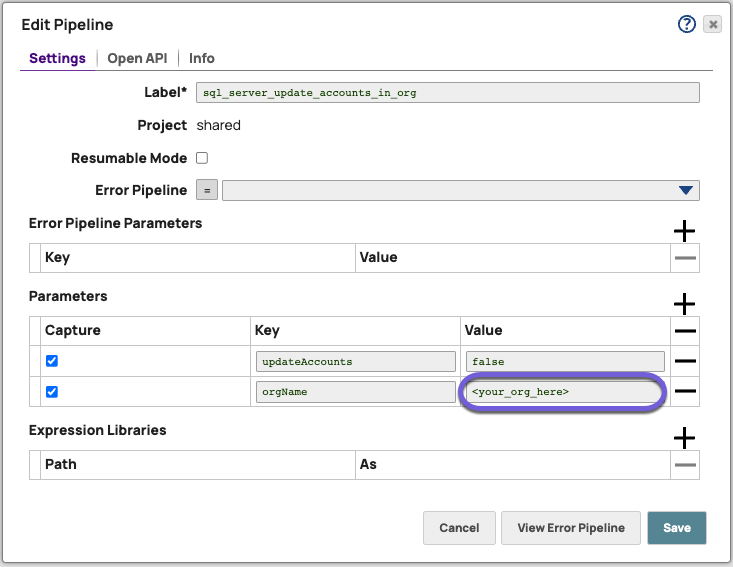Switch to the Open API tab
733x567 pixels.
(137, 58)
